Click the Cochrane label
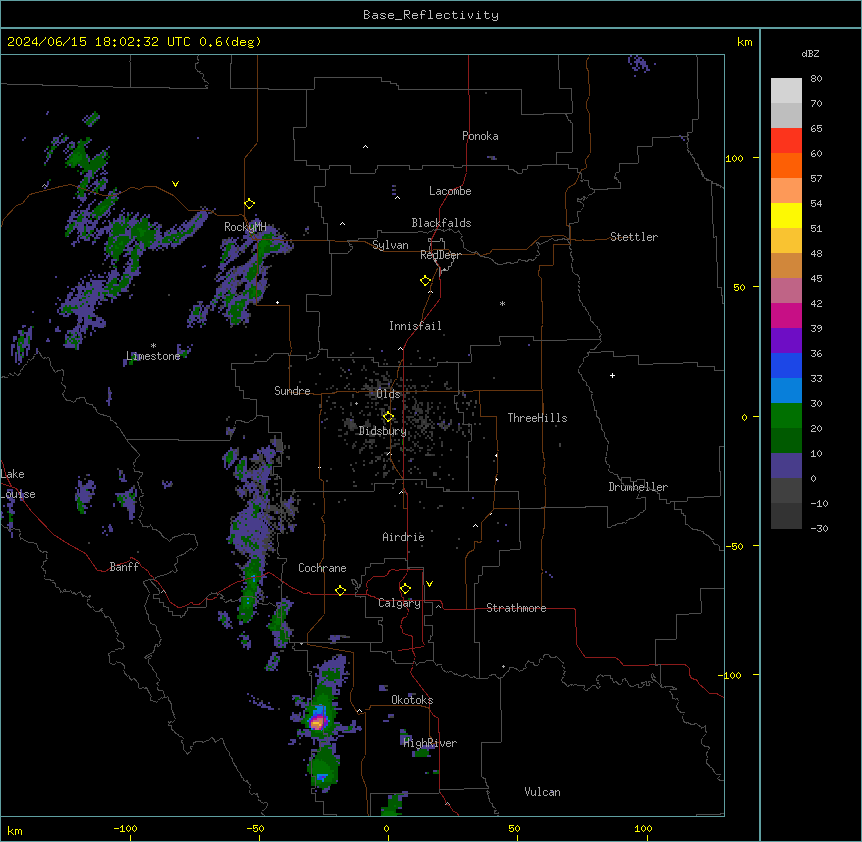 point(322,568)
